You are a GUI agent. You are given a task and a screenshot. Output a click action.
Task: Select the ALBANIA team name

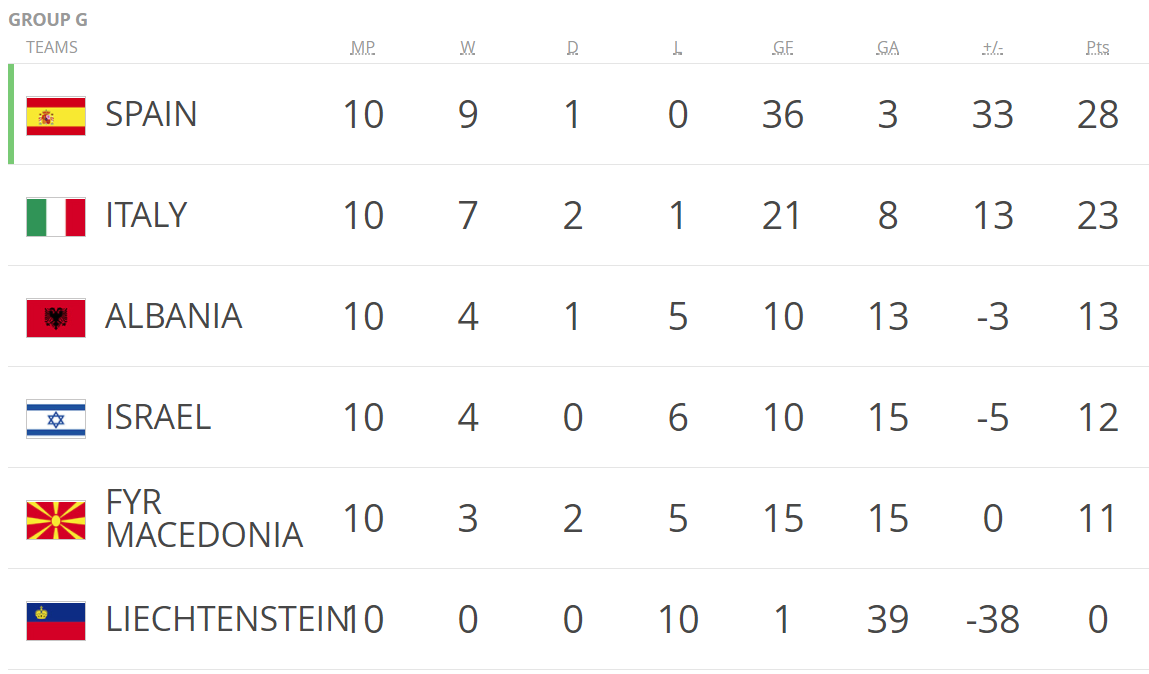(174, 316)
